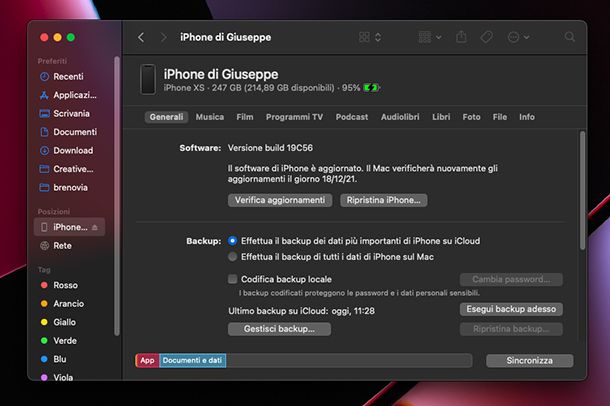Open Scrivania in the sidebar
Image resolution: width=610 pixels, height=406 pixels.
69,114
